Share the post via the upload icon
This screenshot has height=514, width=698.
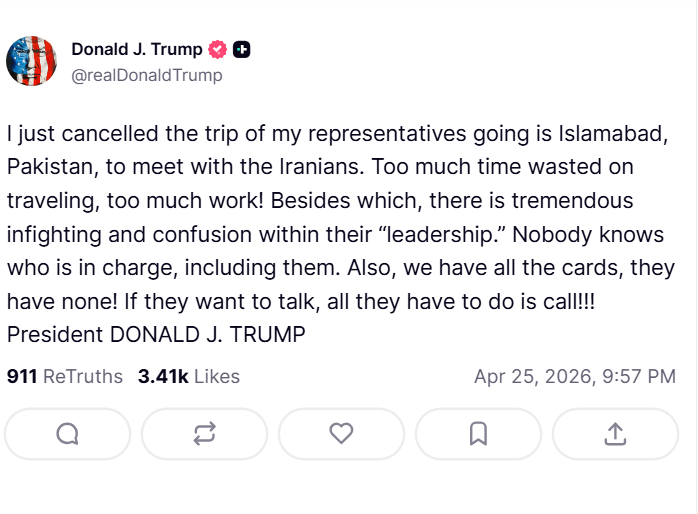[x=615, y=433]
